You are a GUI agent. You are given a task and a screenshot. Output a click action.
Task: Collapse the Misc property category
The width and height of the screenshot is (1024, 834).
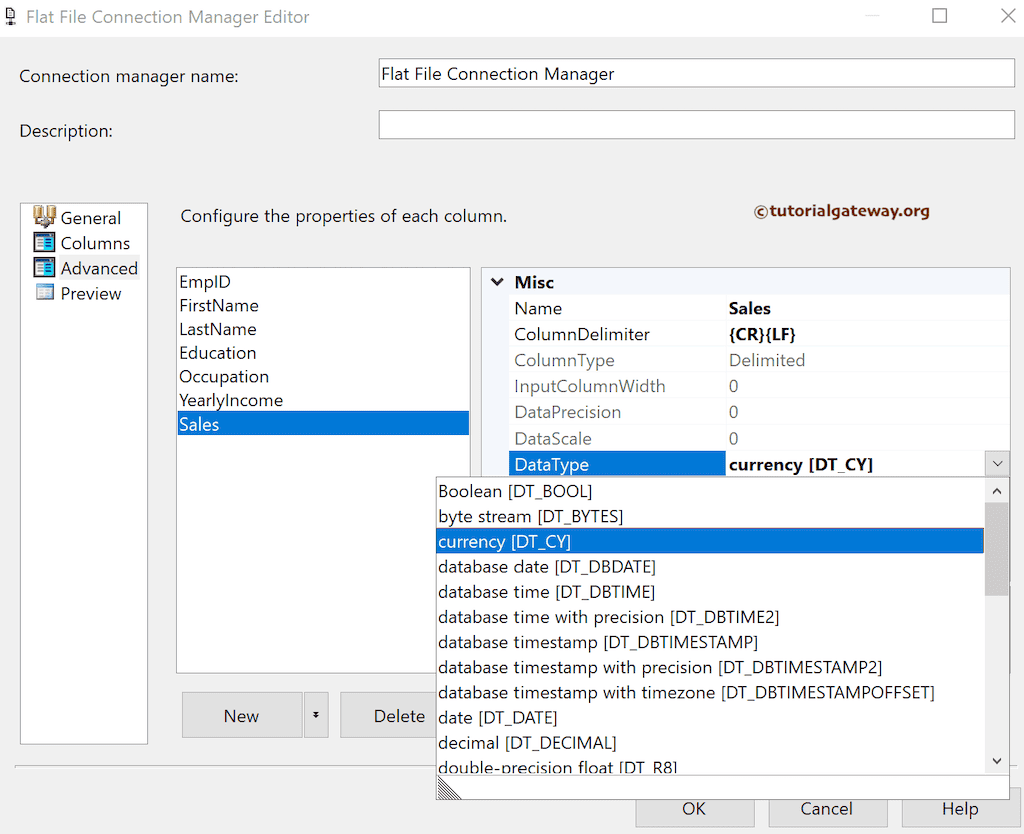click(497, 281)
